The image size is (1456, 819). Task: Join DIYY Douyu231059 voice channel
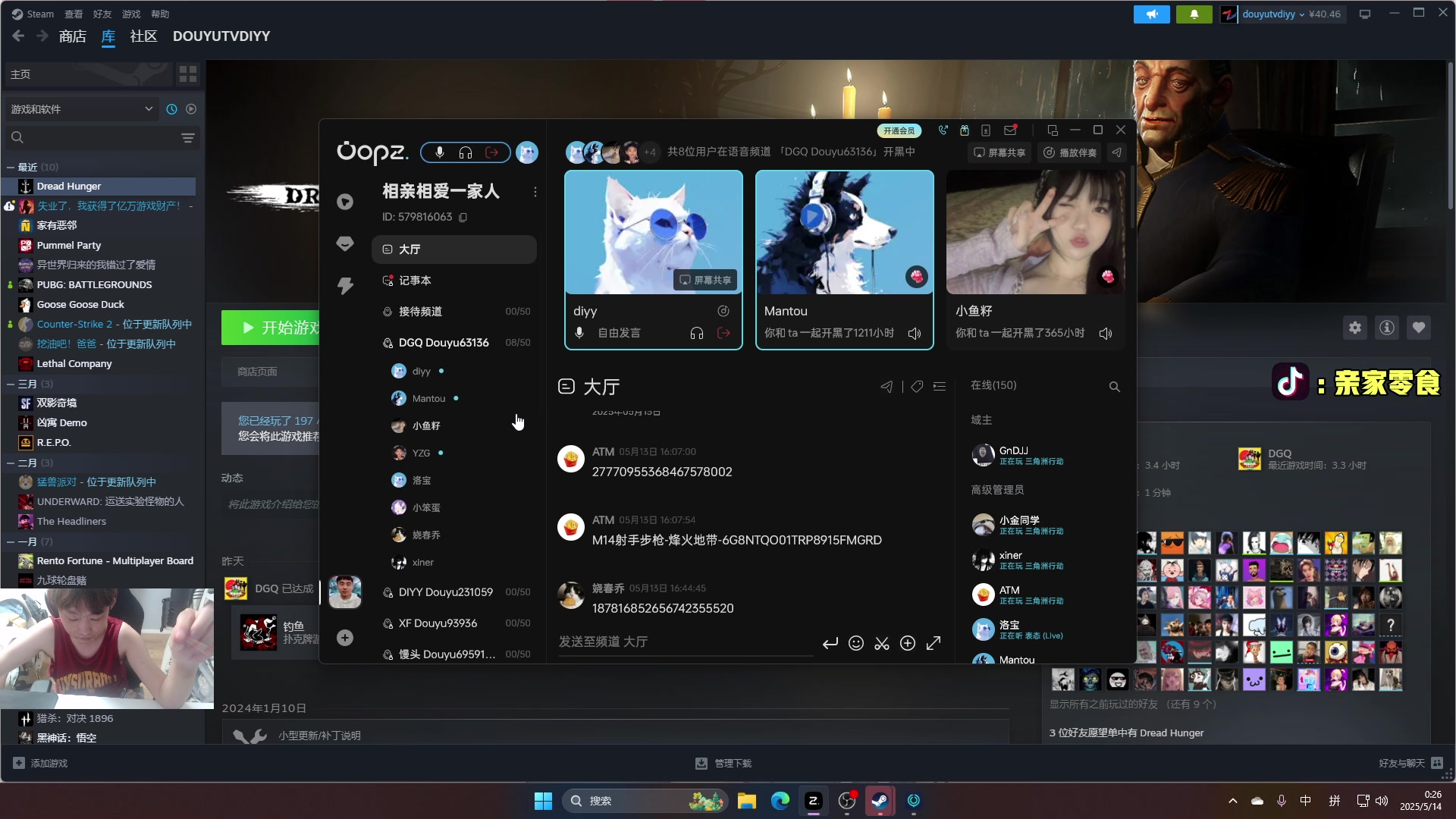pos(454,592)
